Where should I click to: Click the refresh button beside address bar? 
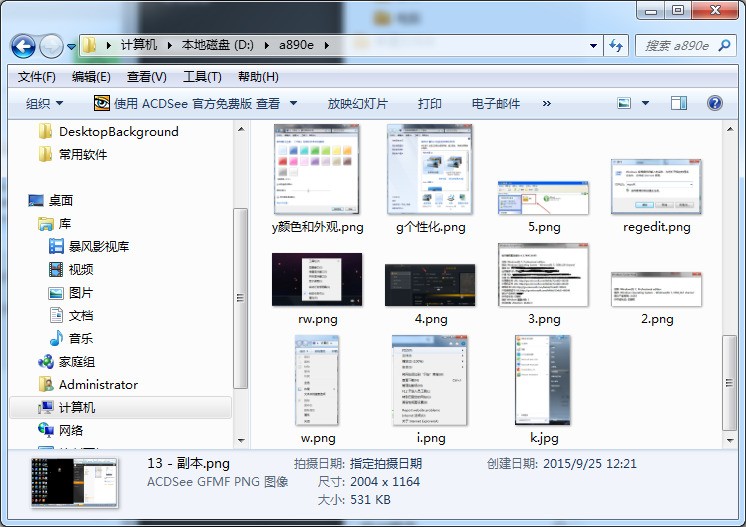(x=617, y=46)
